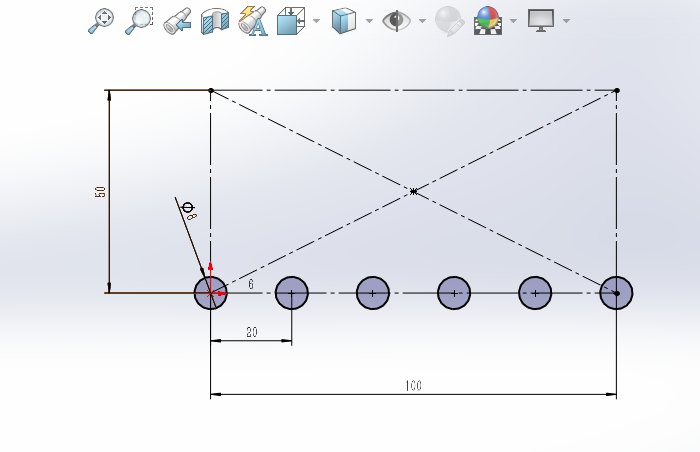Select the top-right rectangle corner point
Image resolution: width=700 pixels, height=452 pixels.
(617, 91)
